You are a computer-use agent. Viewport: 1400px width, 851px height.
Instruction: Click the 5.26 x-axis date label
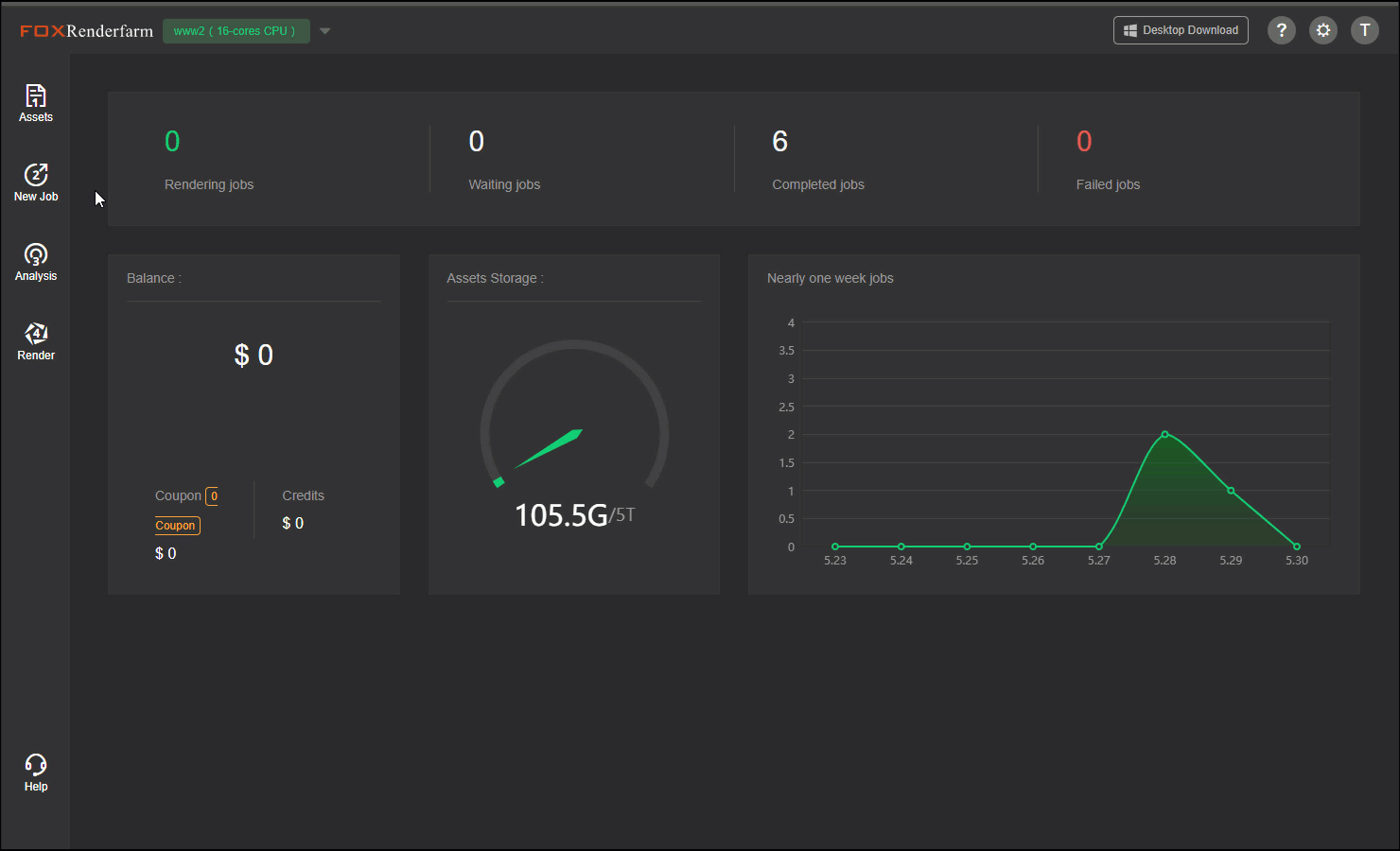[1033, 561]
